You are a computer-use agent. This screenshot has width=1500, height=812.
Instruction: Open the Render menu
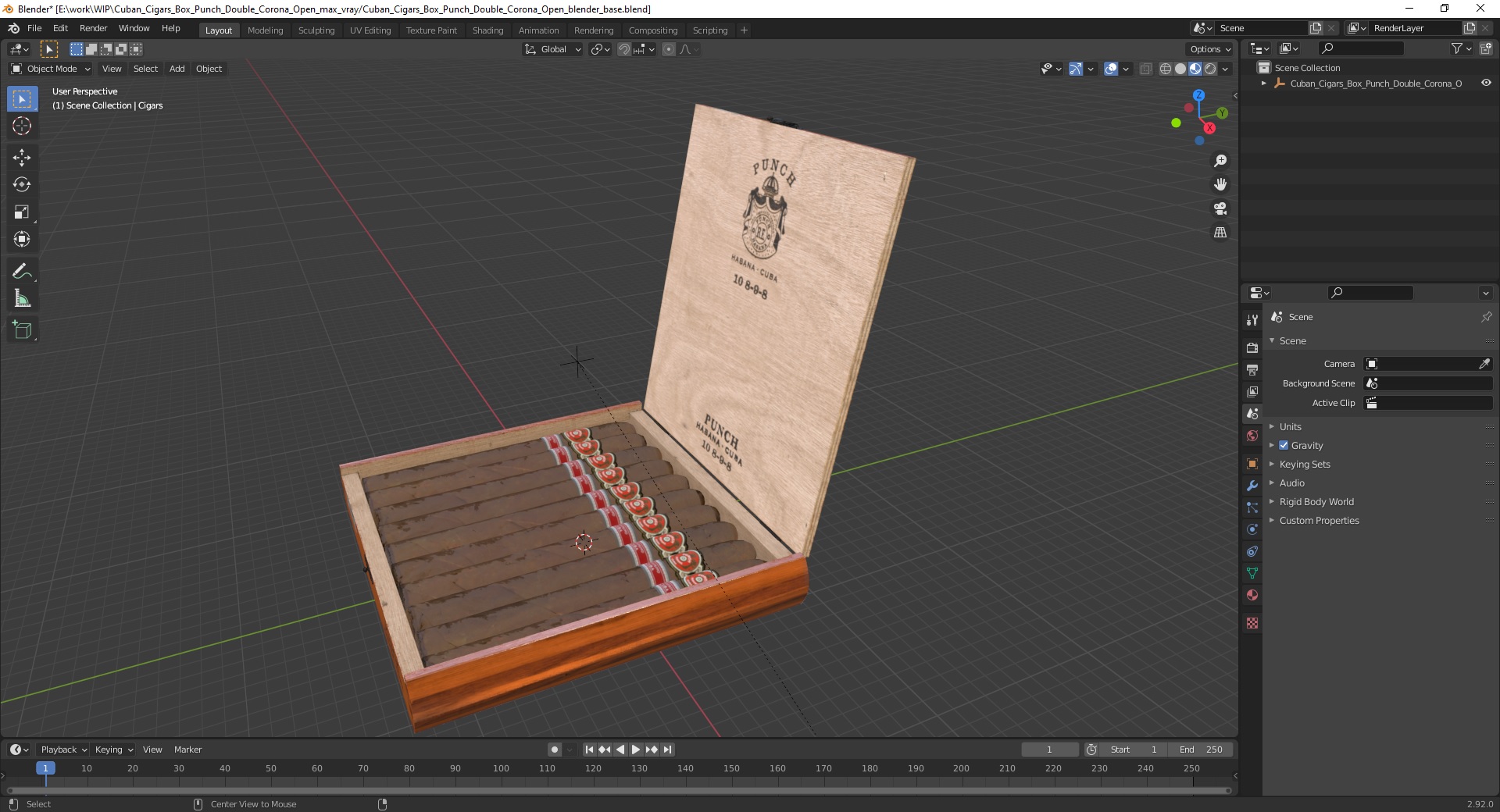click(x=93, y=28)
